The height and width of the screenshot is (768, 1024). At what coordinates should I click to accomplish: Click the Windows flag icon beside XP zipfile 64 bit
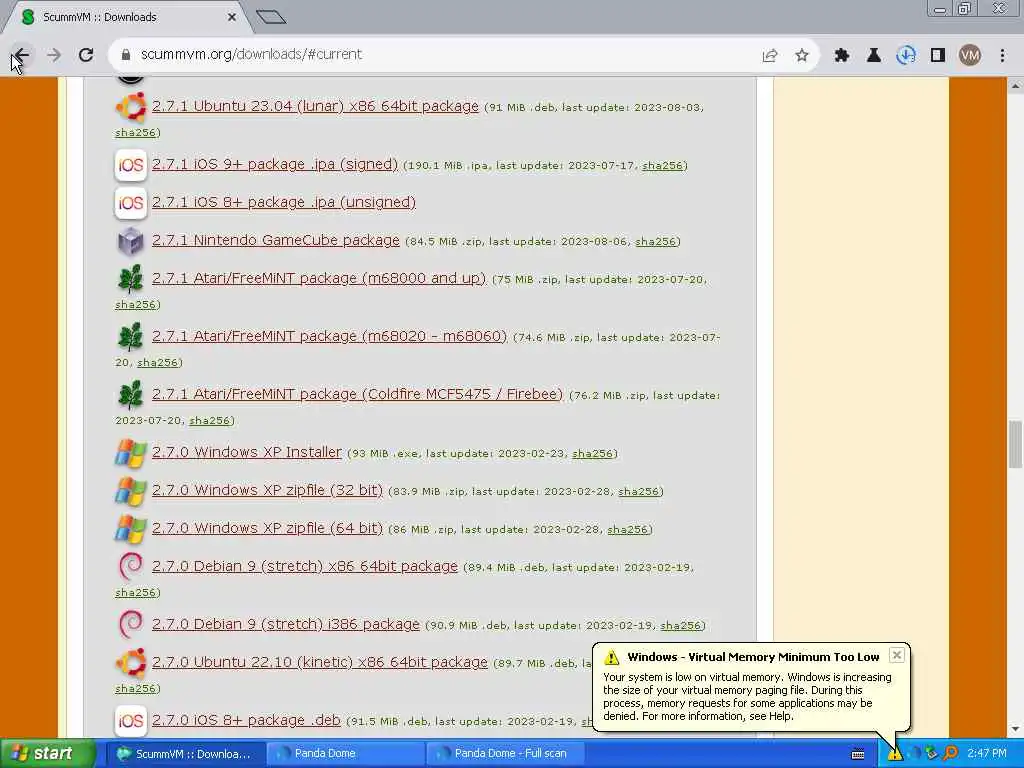[x=131, y=529]
